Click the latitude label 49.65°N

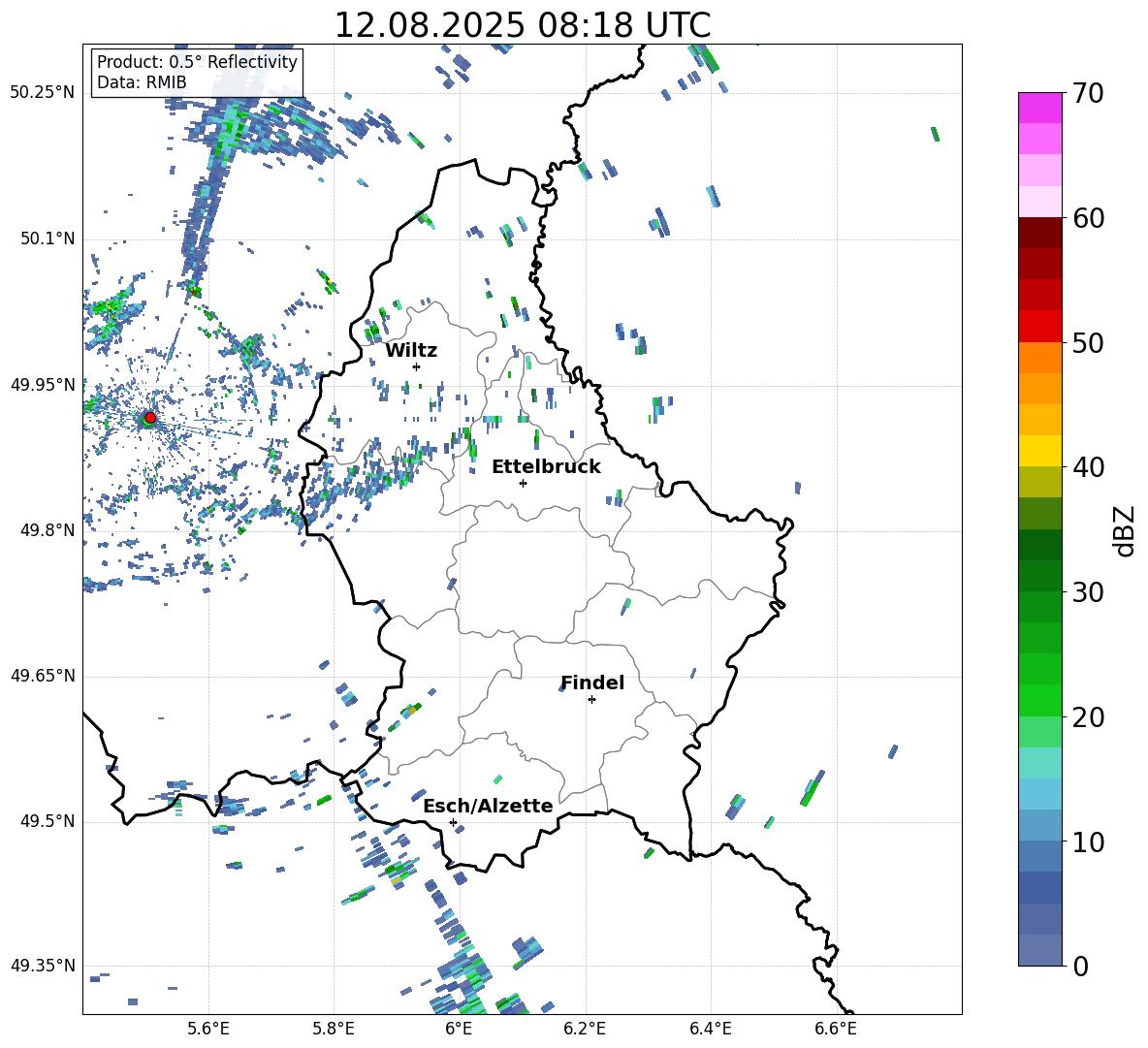[43, 675]
